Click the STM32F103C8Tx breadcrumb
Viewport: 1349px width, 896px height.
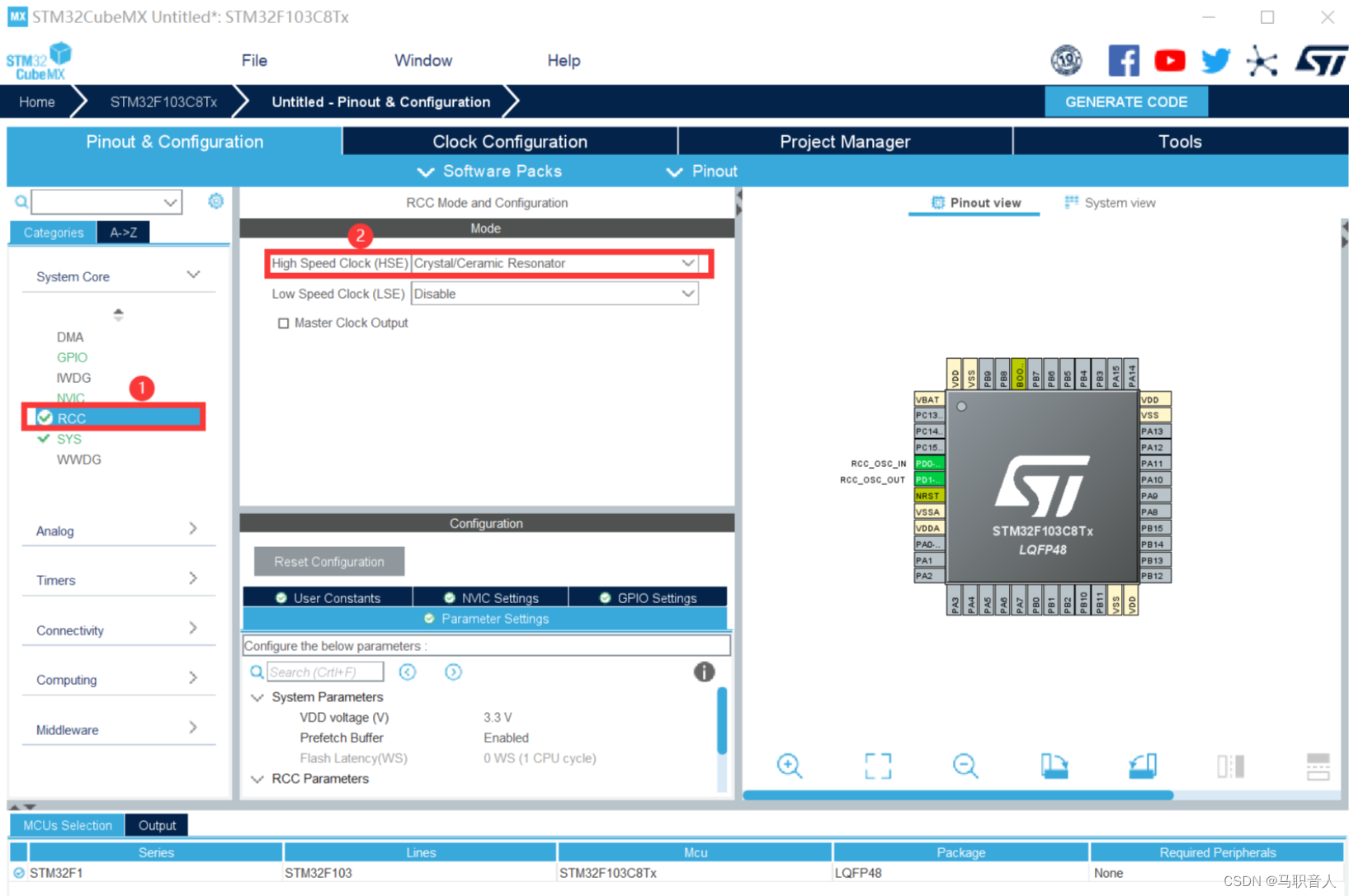coord(163,101)
